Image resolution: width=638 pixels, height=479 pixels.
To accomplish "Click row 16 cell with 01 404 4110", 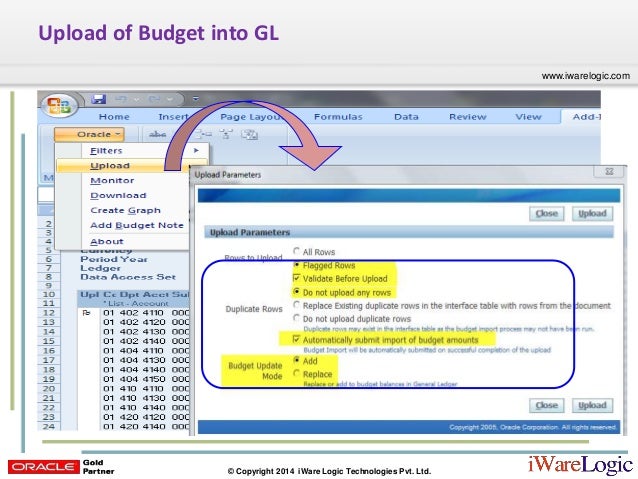I will (x=145, y=351).
